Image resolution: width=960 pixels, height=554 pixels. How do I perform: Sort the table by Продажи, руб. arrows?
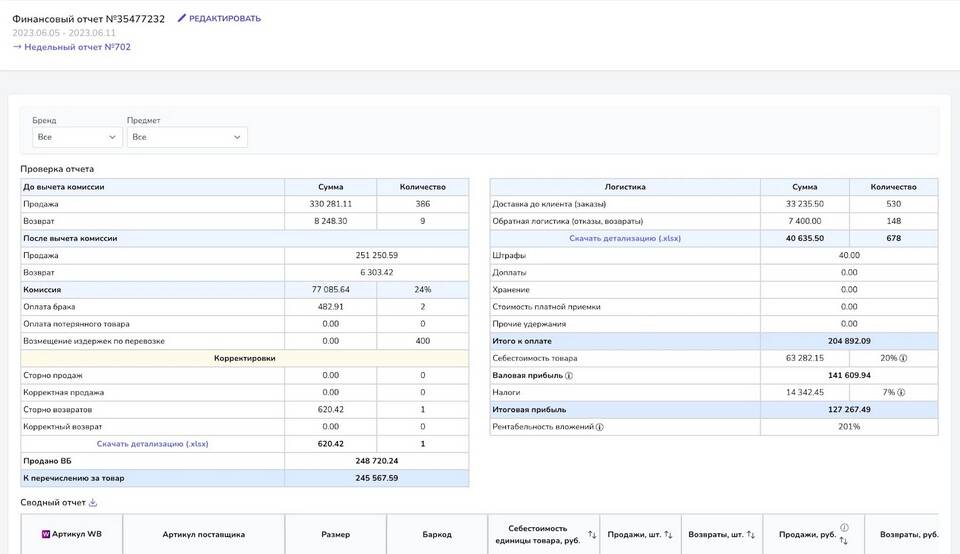[x=844, y=541]
